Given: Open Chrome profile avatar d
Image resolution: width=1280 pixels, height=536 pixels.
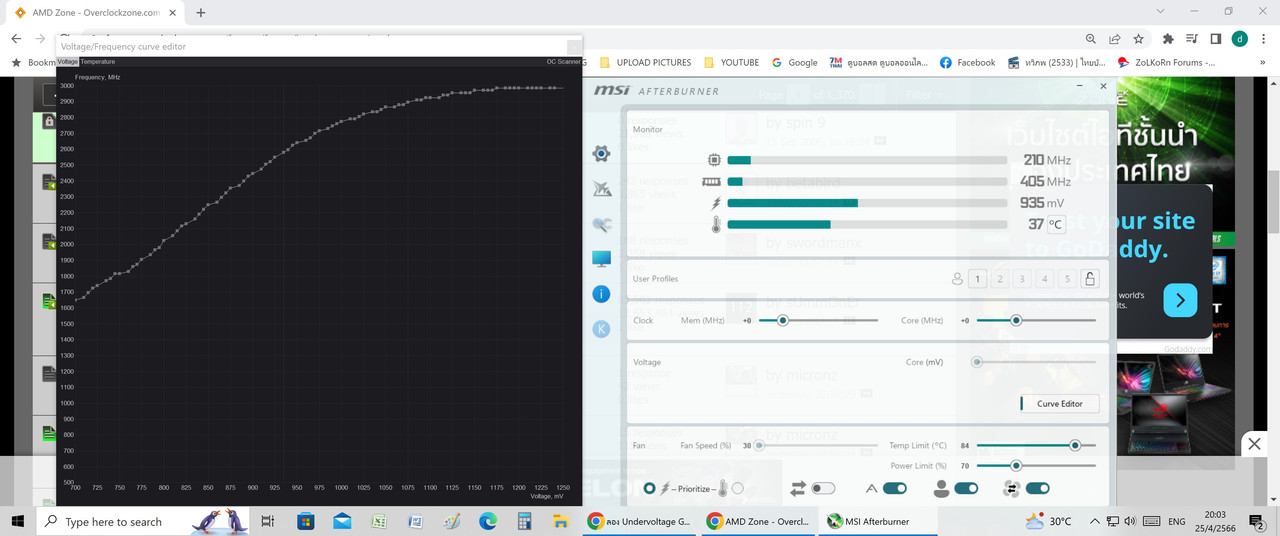Looking at the screenshot, I should click(1239, 38).
